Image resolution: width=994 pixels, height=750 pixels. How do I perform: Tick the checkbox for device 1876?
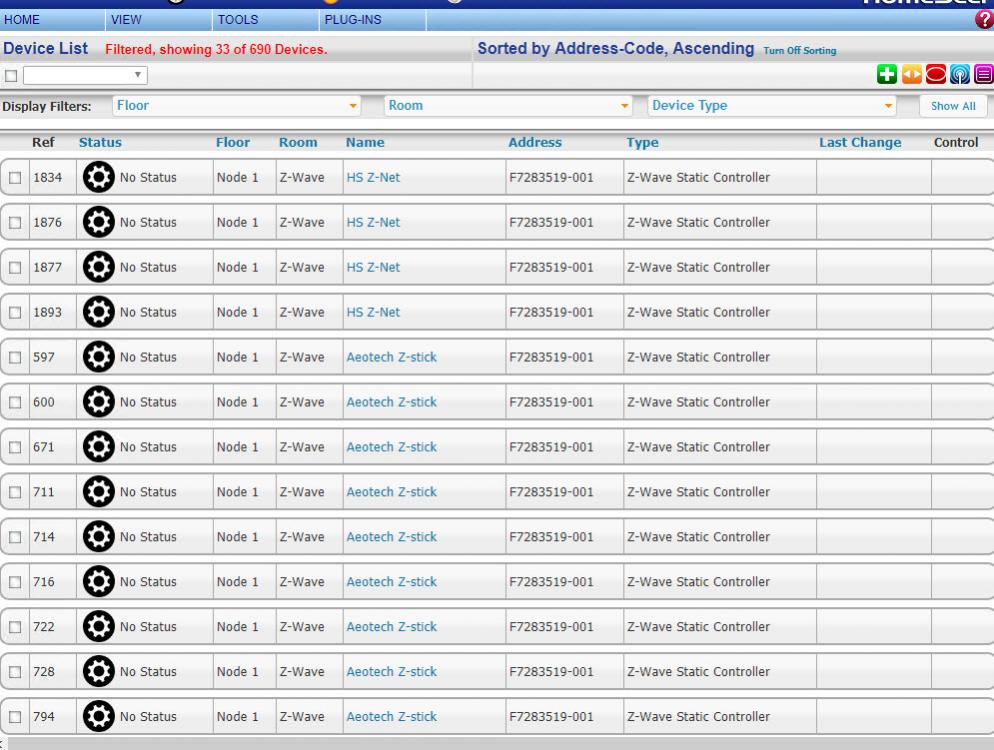pyautogui.click(x=15, y=223)
